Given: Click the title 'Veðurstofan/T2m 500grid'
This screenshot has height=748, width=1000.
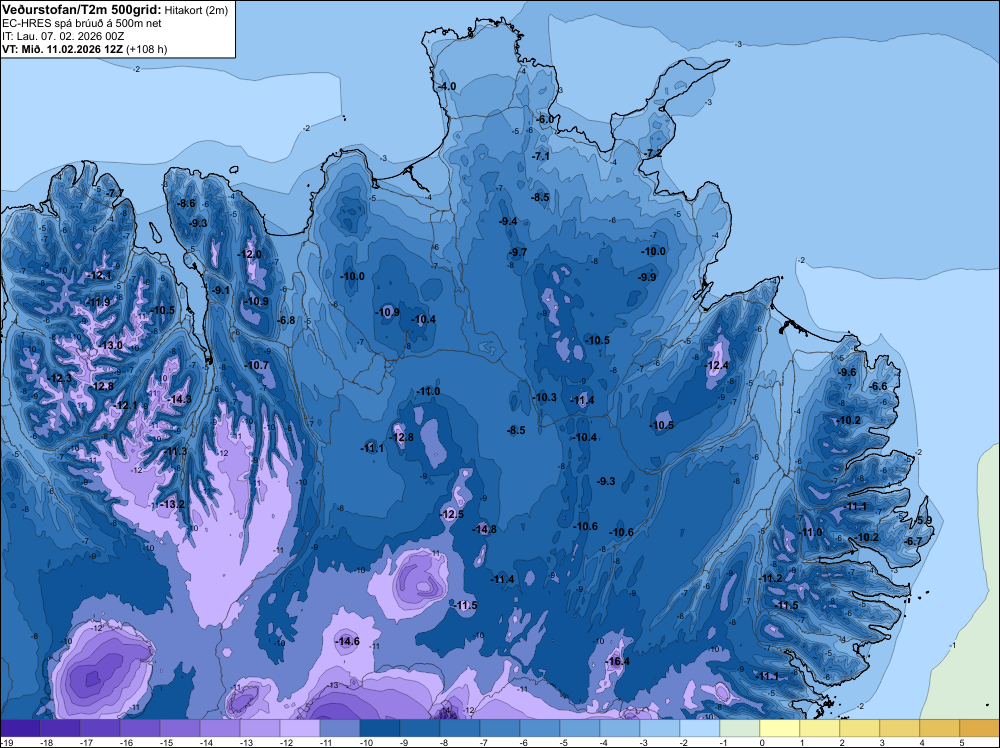Looking at the screenshot, I should [x=82, y=10].
